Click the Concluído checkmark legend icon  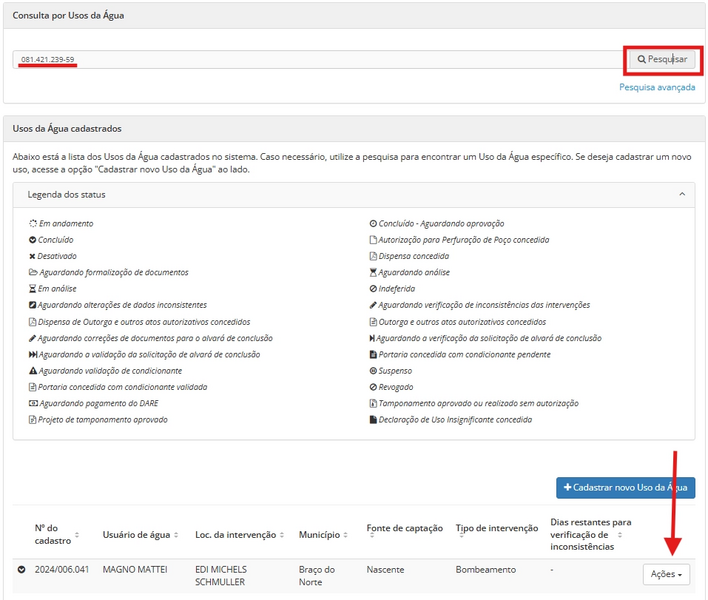point(33,240)
